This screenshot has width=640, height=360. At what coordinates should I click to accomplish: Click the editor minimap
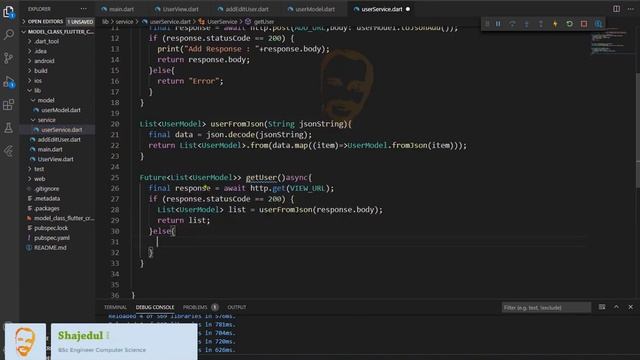click(610, 41)
